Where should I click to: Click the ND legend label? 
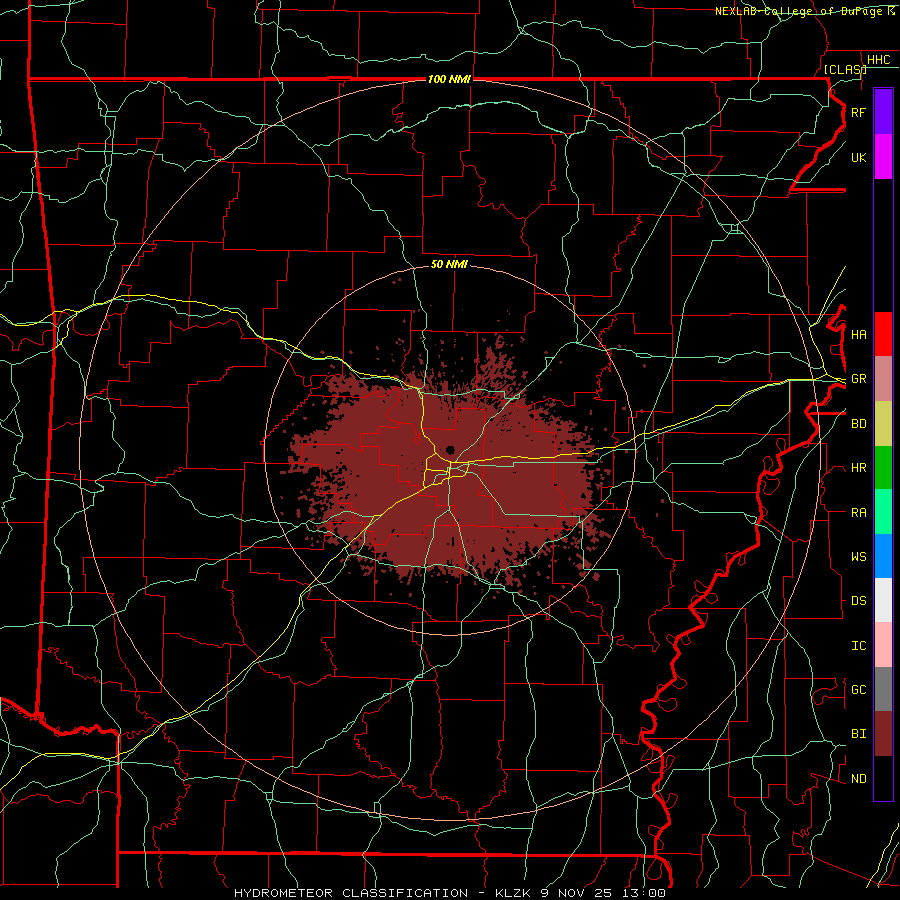coord(858,779)
